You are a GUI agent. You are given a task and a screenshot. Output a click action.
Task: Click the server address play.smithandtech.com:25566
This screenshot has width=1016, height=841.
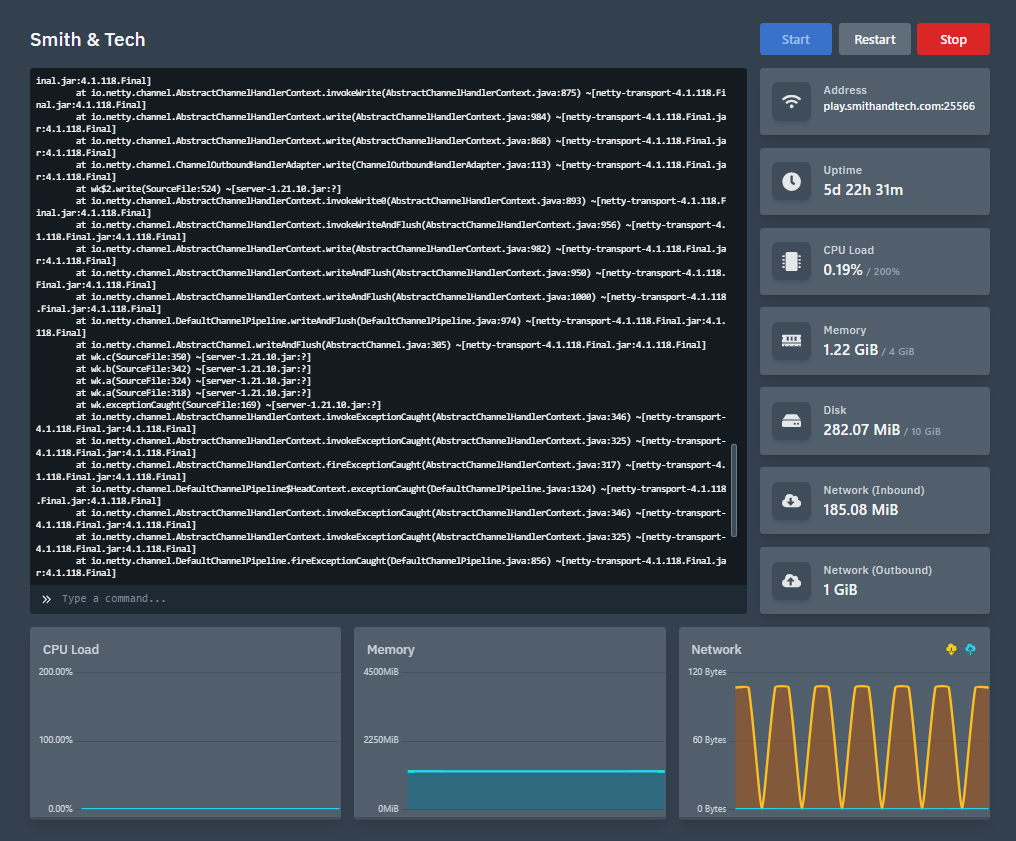coord(899,106)
